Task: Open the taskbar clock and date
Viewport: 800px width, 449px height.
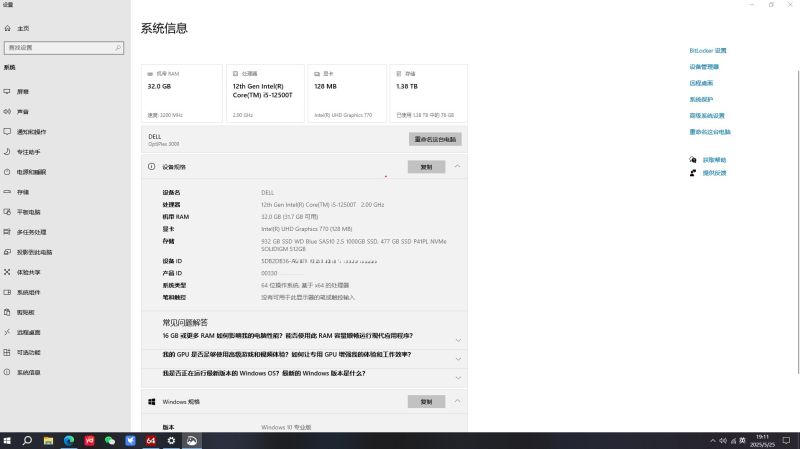Action: pyautogui.click(x=762, y=440)
